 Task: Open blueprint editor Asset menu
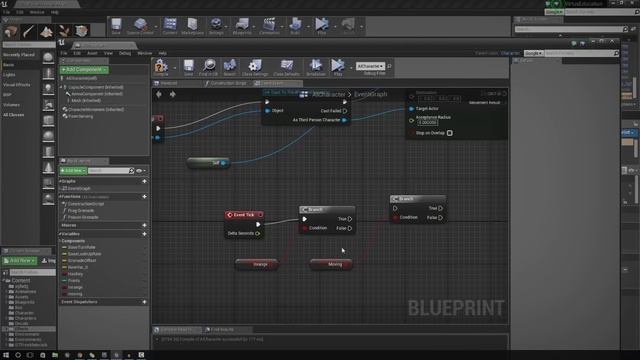[92, 53]
